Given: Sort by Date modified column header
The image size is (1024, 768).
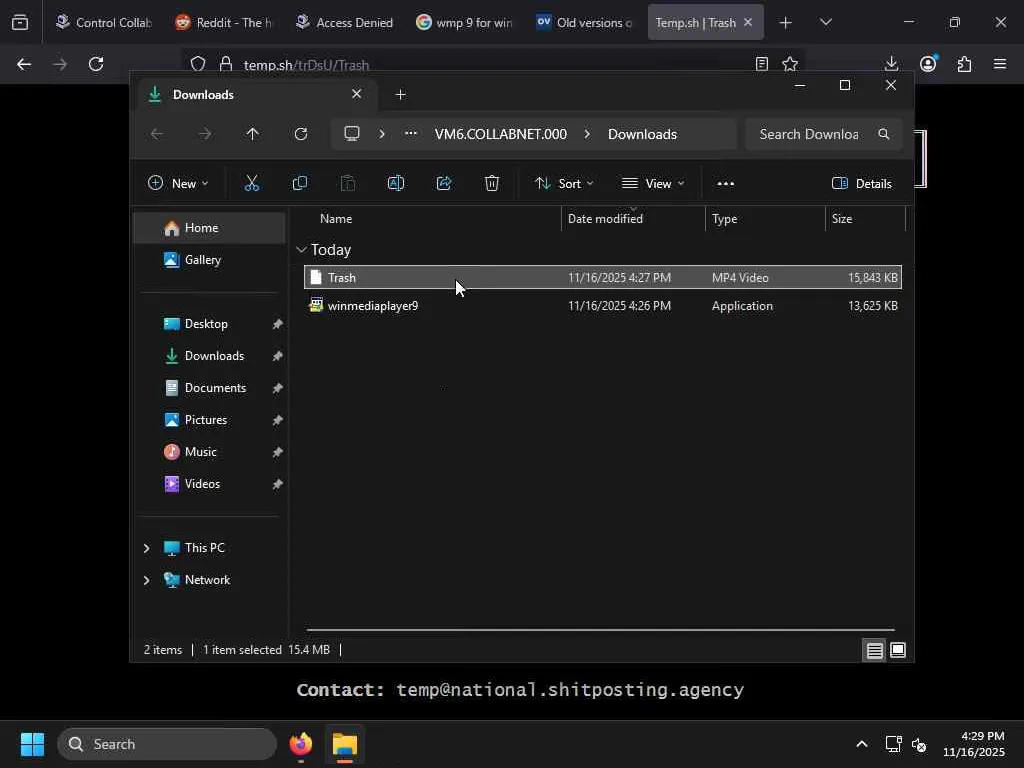Looking at the screenshot, I should 605,219.
